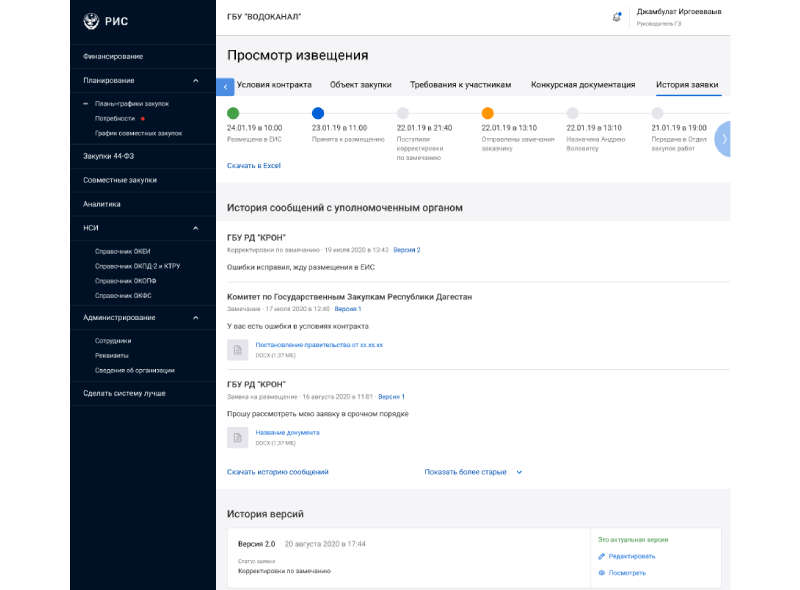This screenshot has width=800, height=590.
Task: Collapse the Планирование section
Action: [195, 81]
